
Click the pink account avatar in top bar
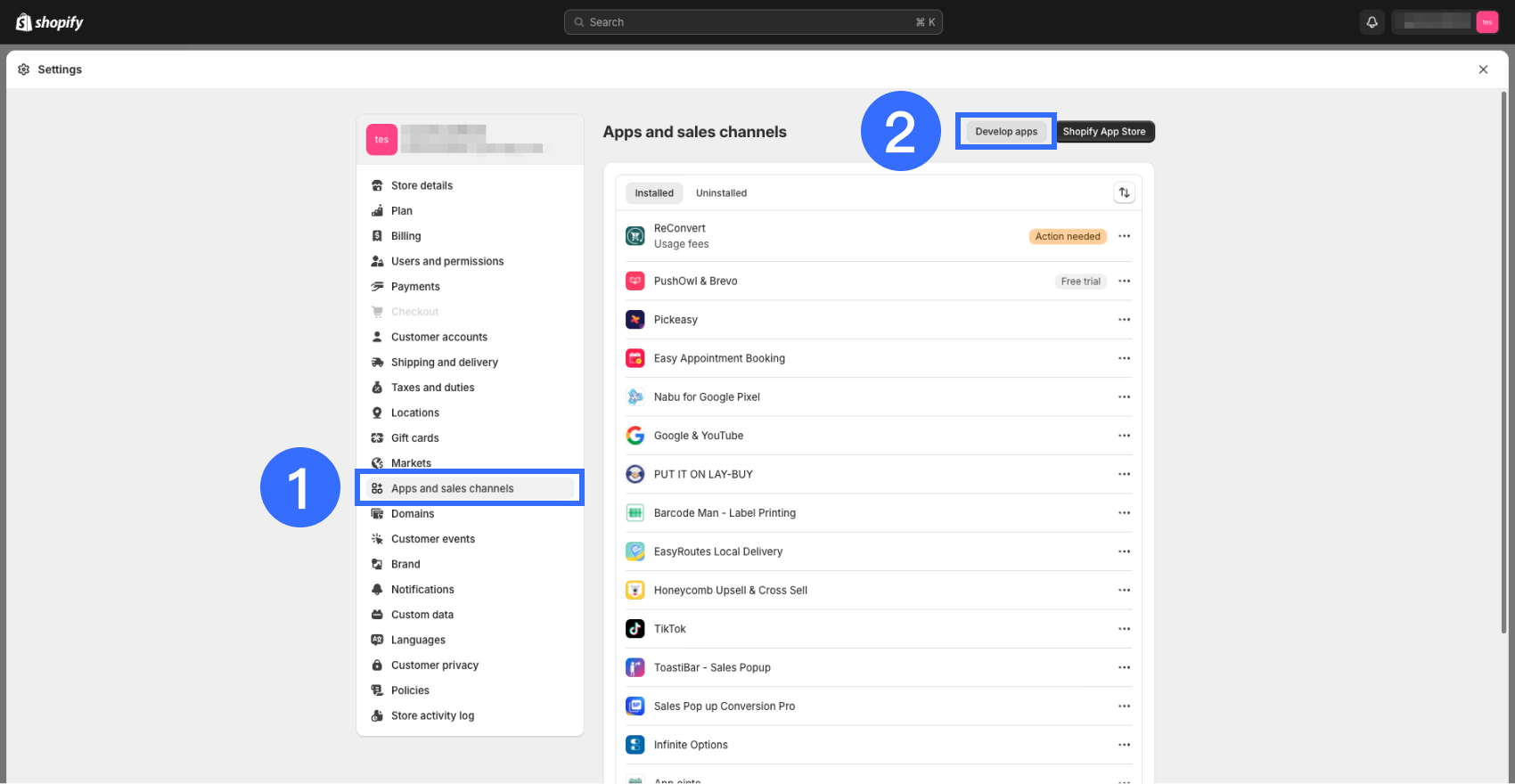click(x=1487, y=22)
